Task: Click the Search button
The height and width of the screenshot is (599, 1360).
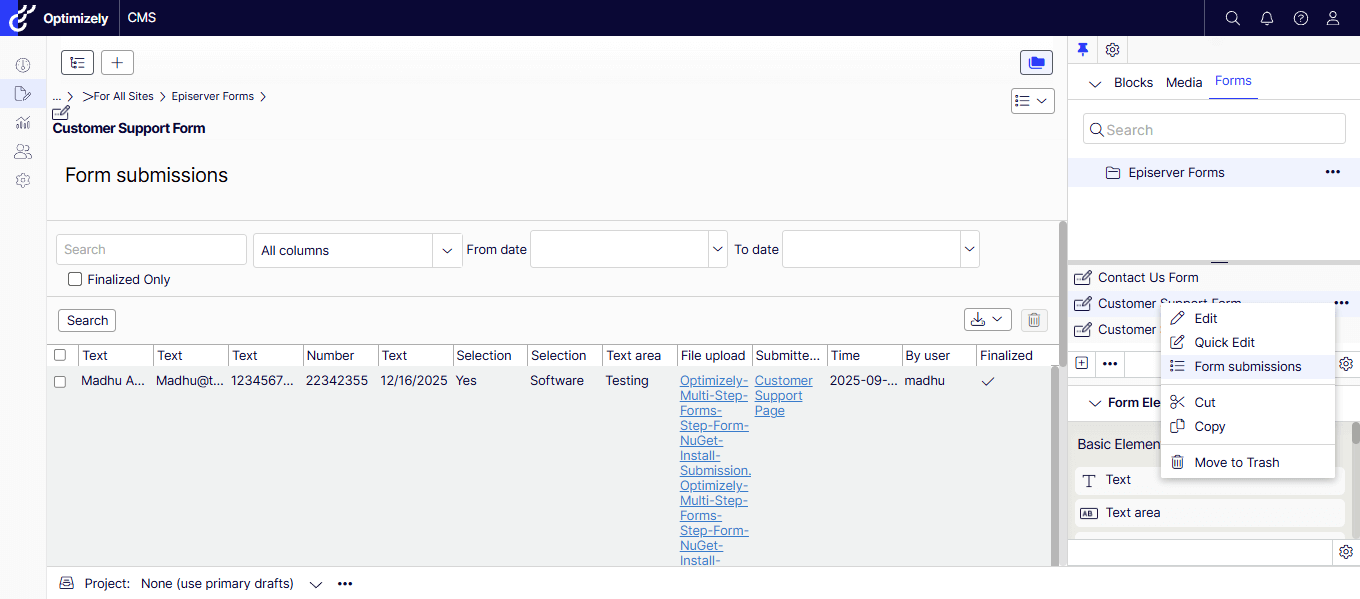Action: pos(87,321)
